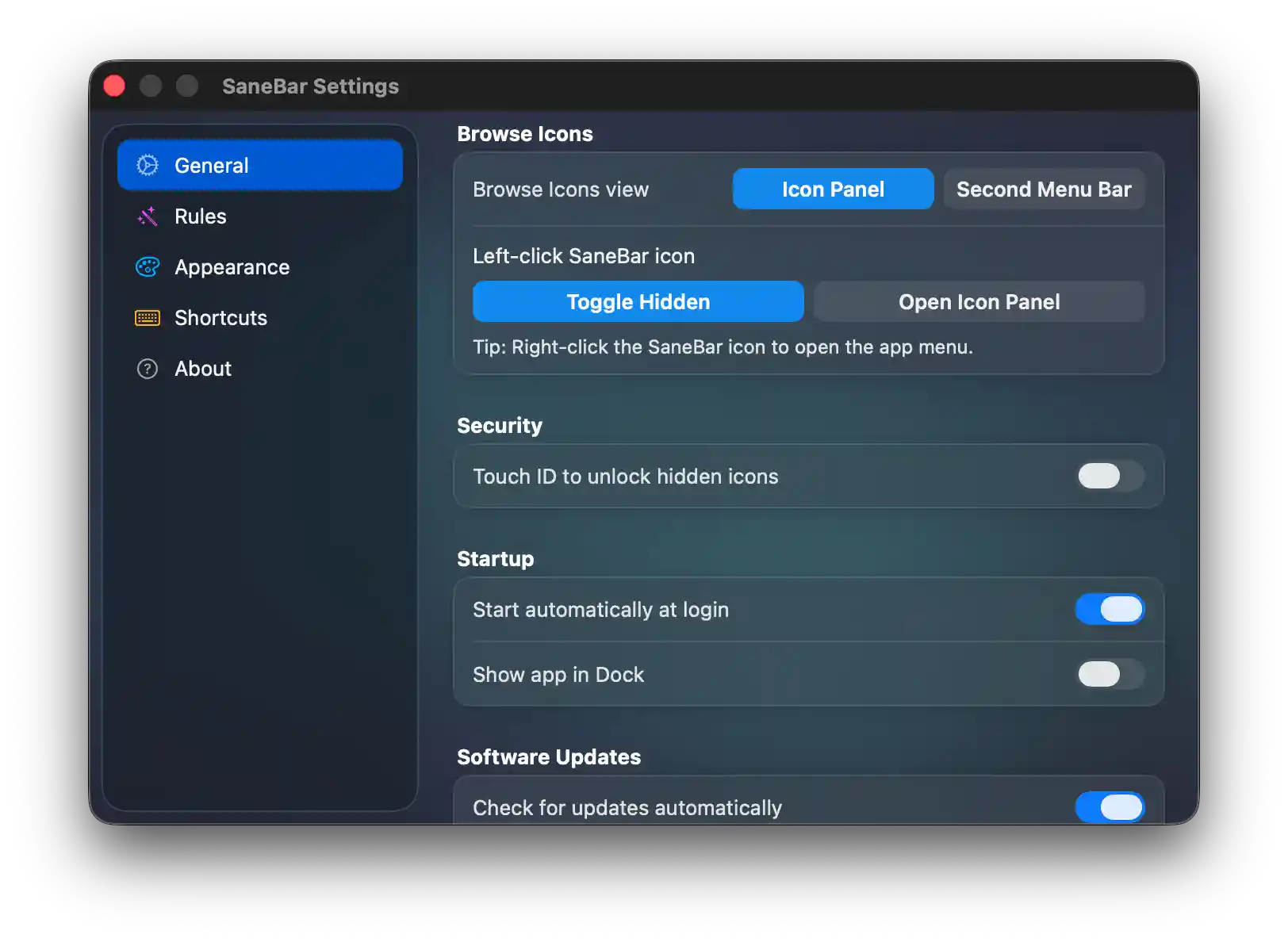
Task: Disable Start automatically at login
Action: pyautogui.click(x=1110, y=609)
